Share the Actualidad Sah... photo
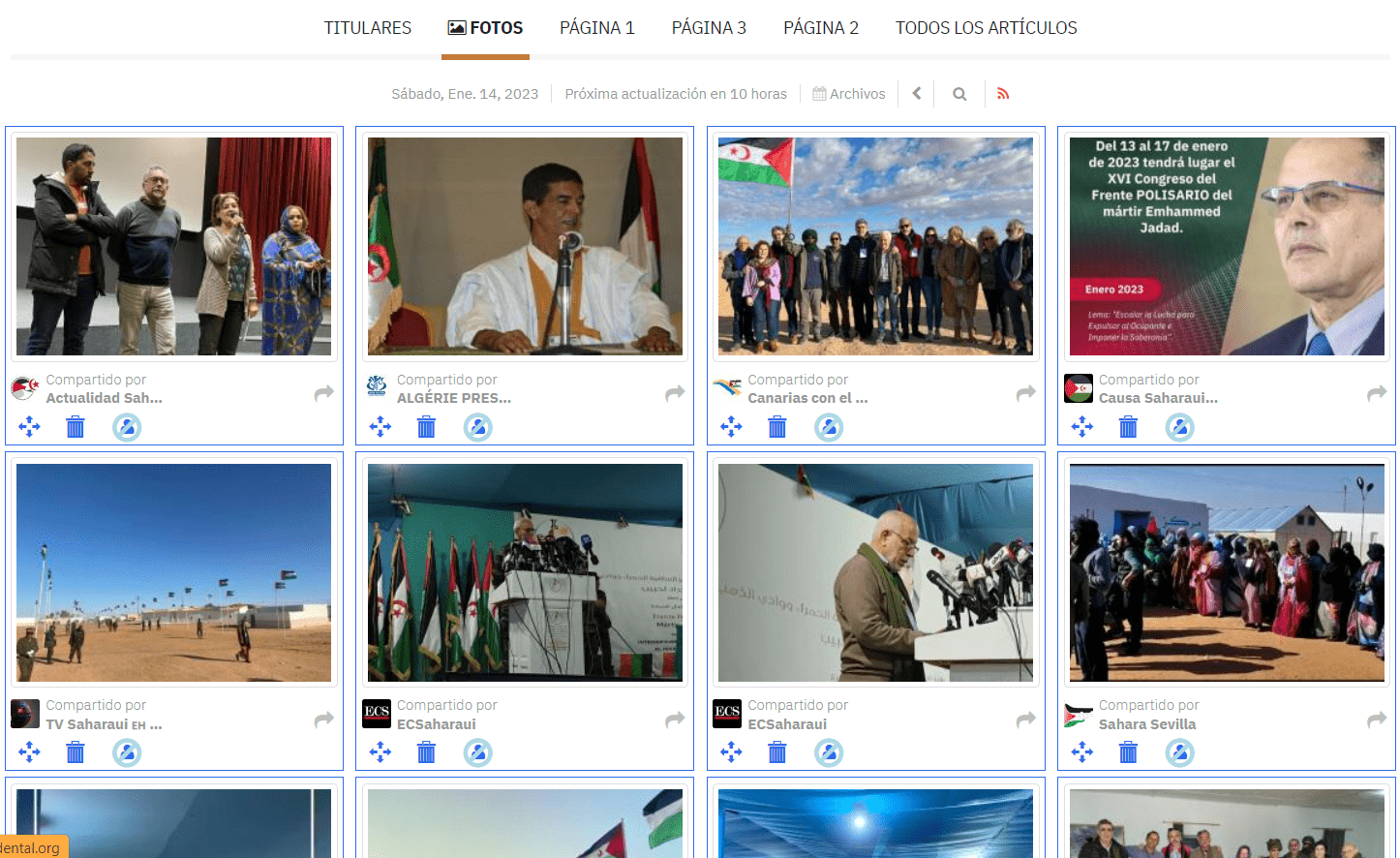This screenshot has width=1400, height=858. click(324, 392)
